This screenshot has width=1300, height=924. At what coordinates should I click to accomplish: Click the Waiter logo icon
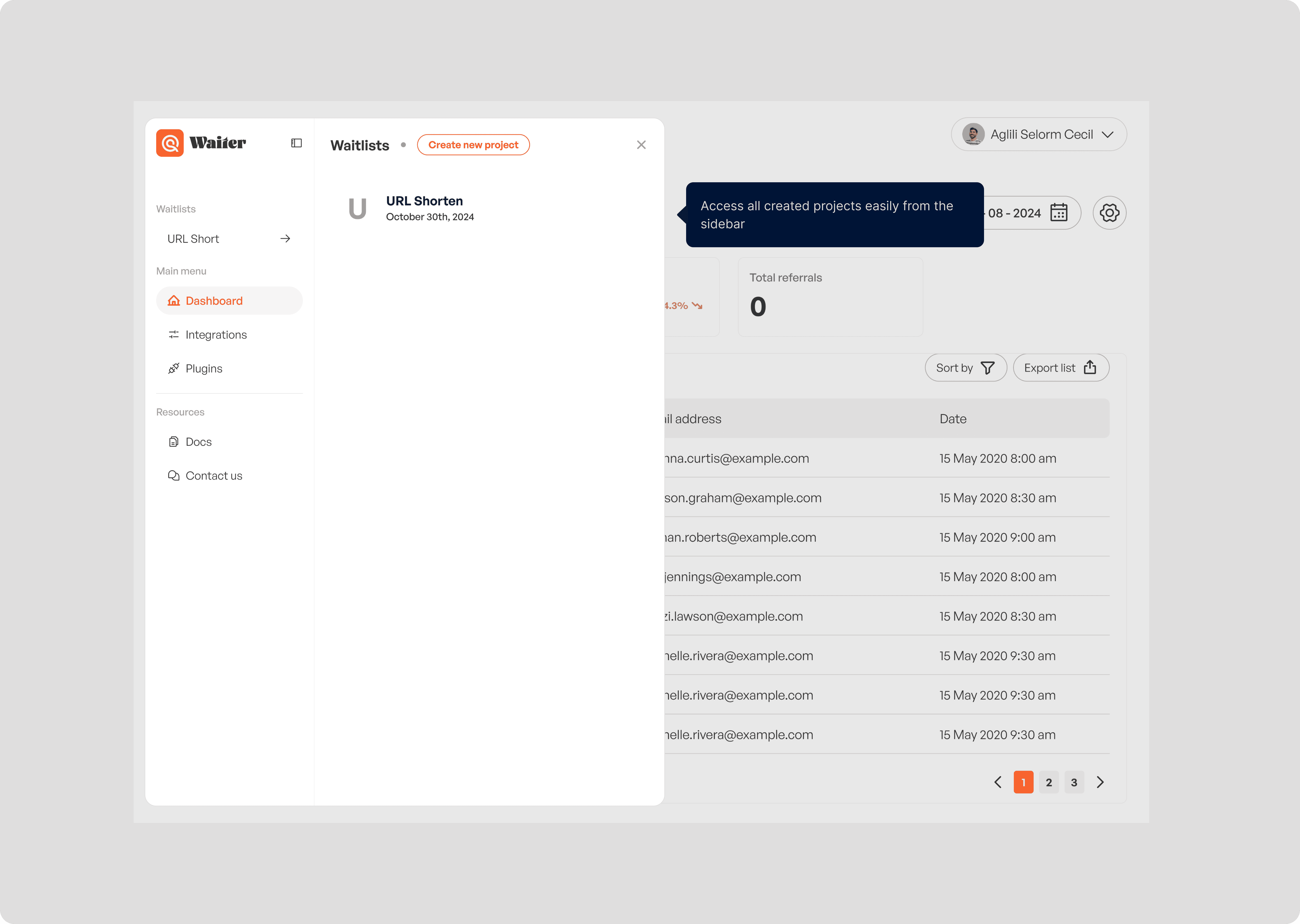[x=170, y=143]
